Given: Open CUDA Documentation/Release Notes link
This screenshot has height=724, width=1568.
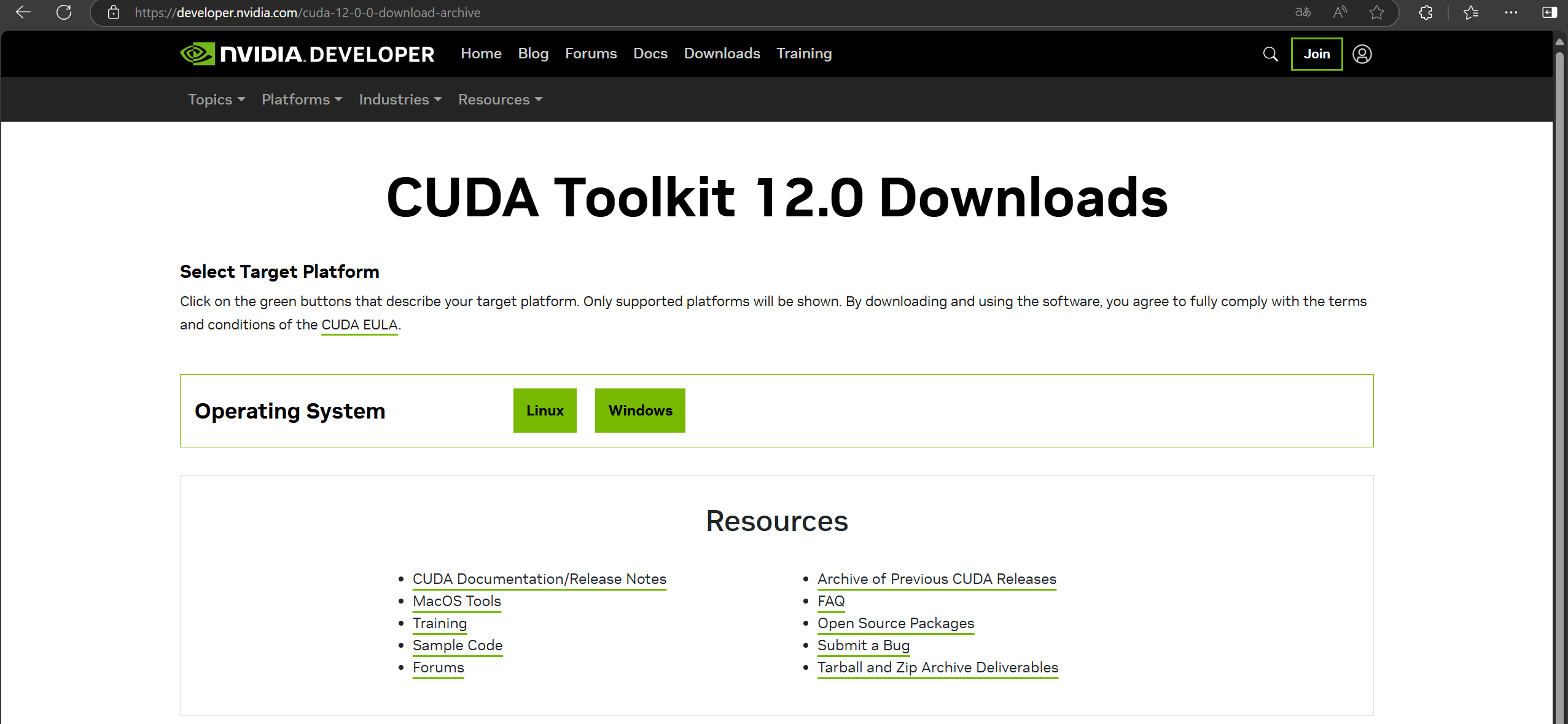Looking at the screenshot, I should click(539, 579).
